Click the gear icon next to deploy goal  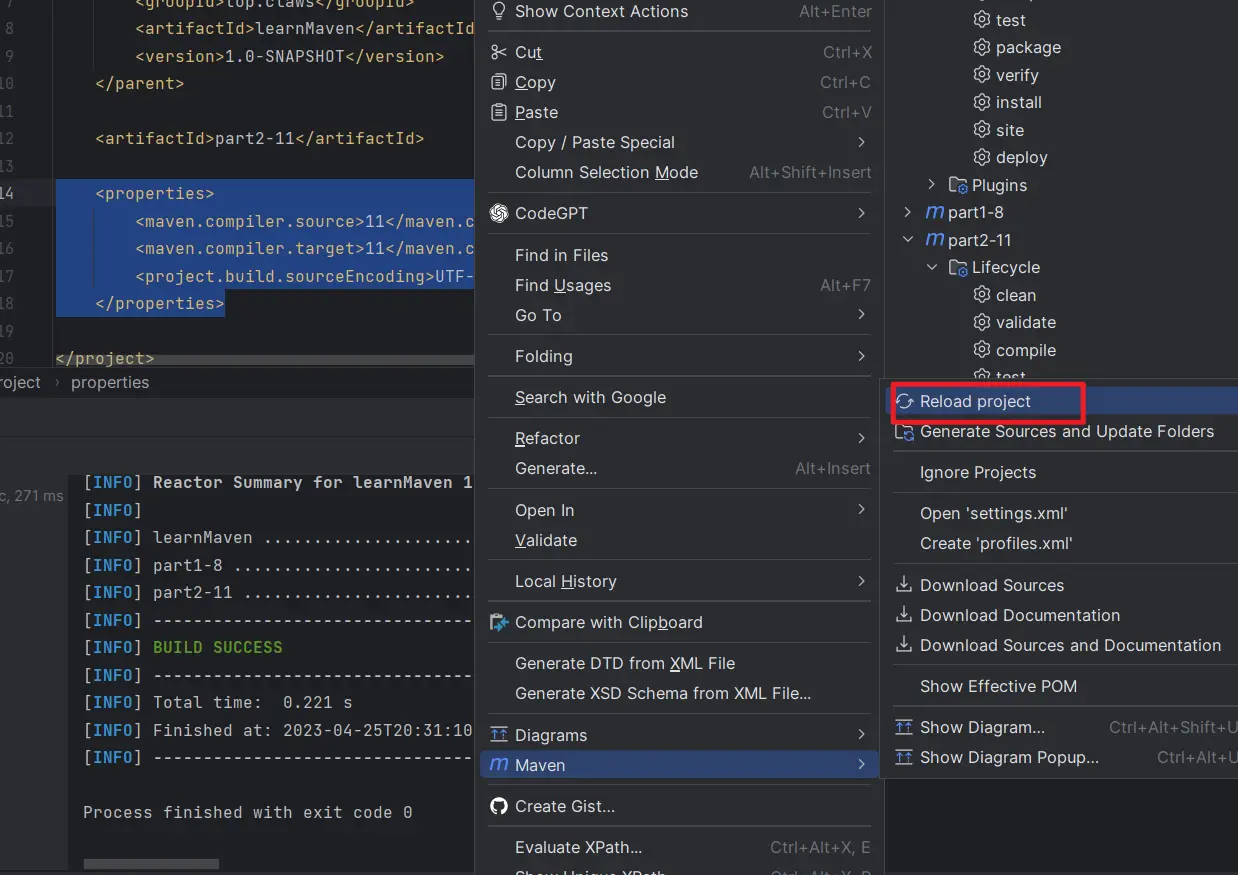point(982,157)
